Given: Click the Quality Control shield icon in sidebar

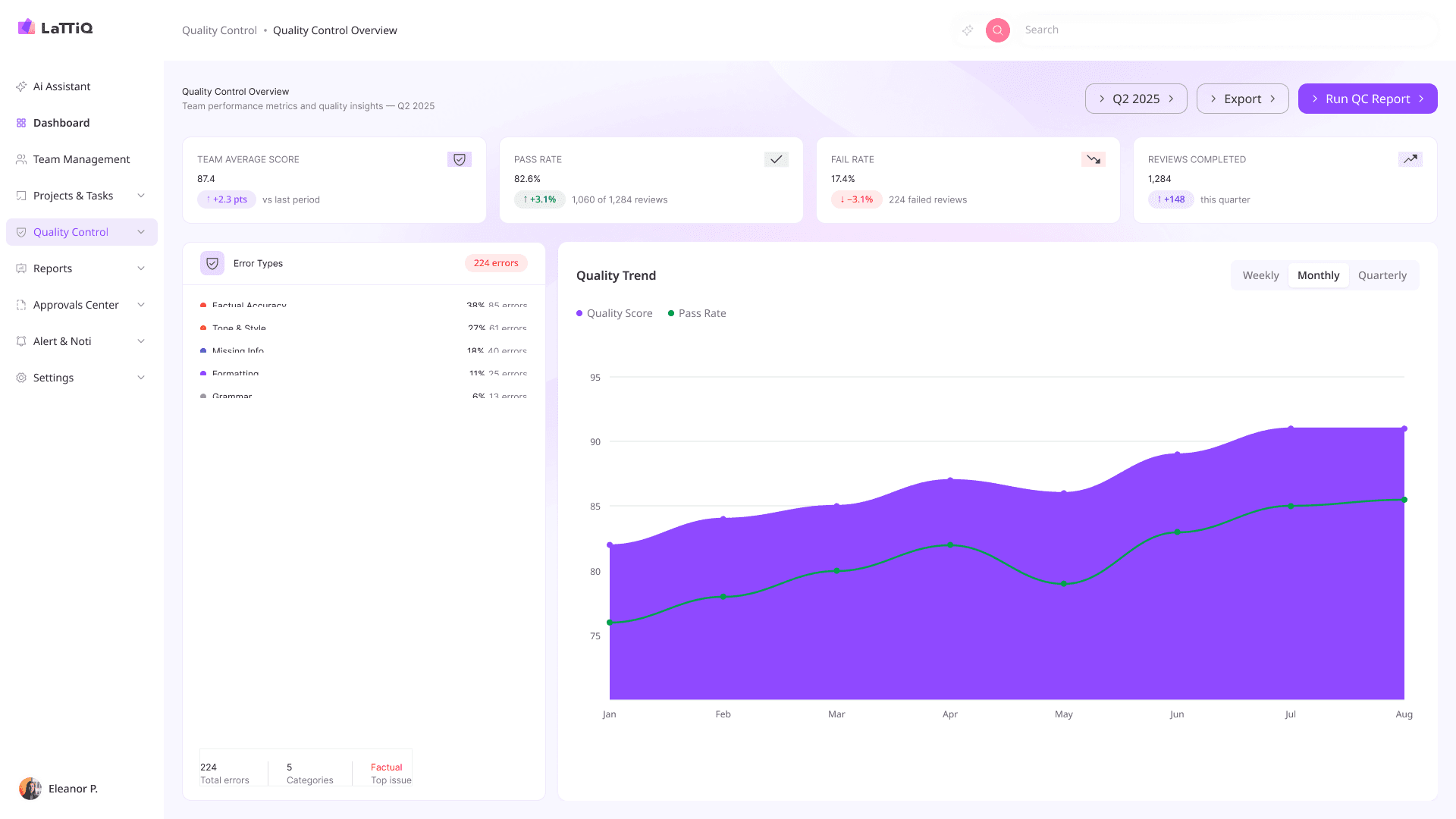Looking at the screenshot, I should [x=21, y=232].
